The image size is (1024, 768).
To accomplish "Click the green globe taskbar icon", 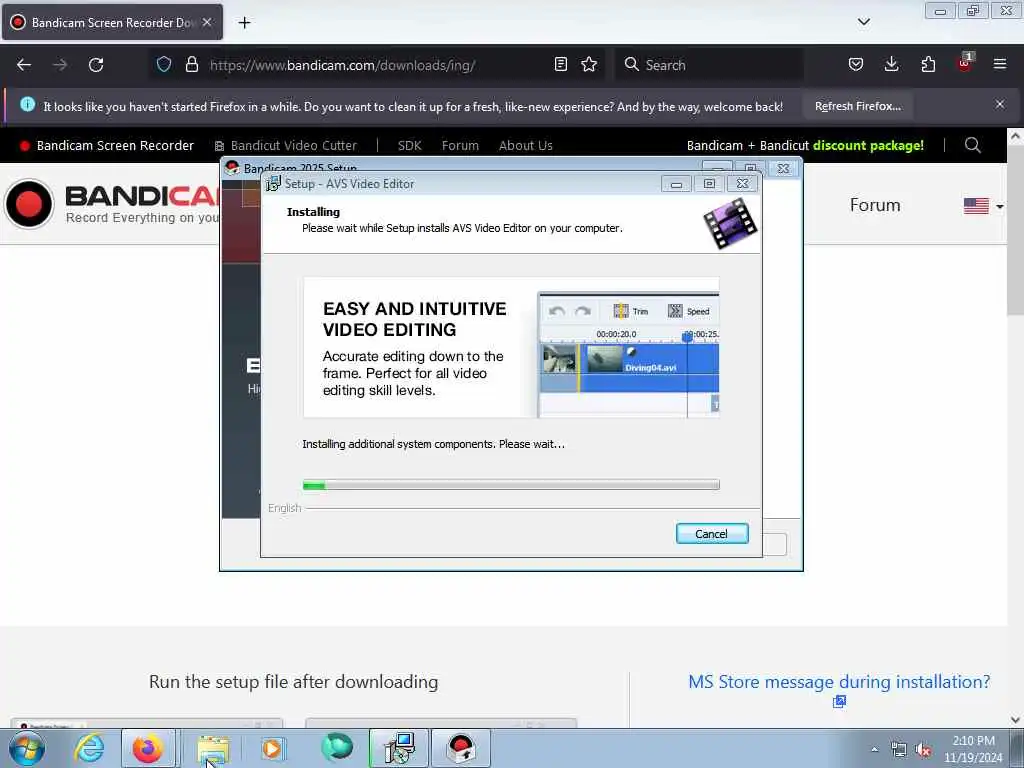I will (337, 748).
